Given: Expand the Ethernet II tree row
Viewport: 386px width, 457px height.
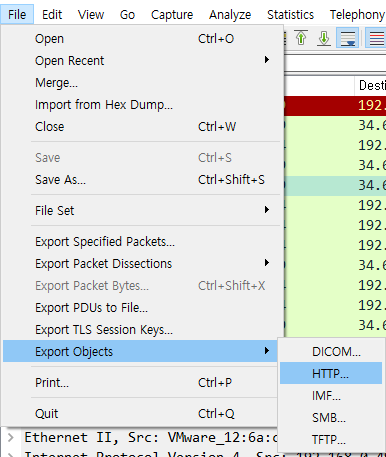Looking at the screenshot, I should tap(11, 437).
